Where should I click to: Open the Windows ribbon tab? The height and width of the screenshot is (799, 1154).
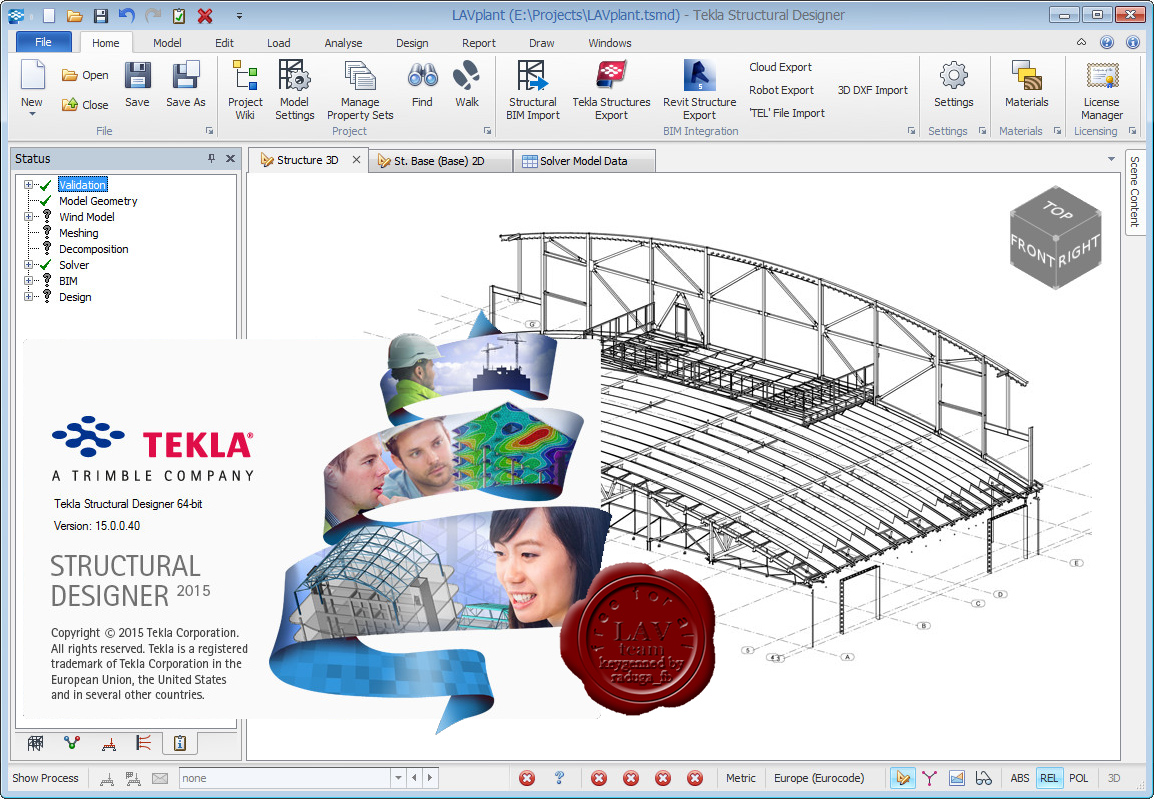tap(609, 43)
